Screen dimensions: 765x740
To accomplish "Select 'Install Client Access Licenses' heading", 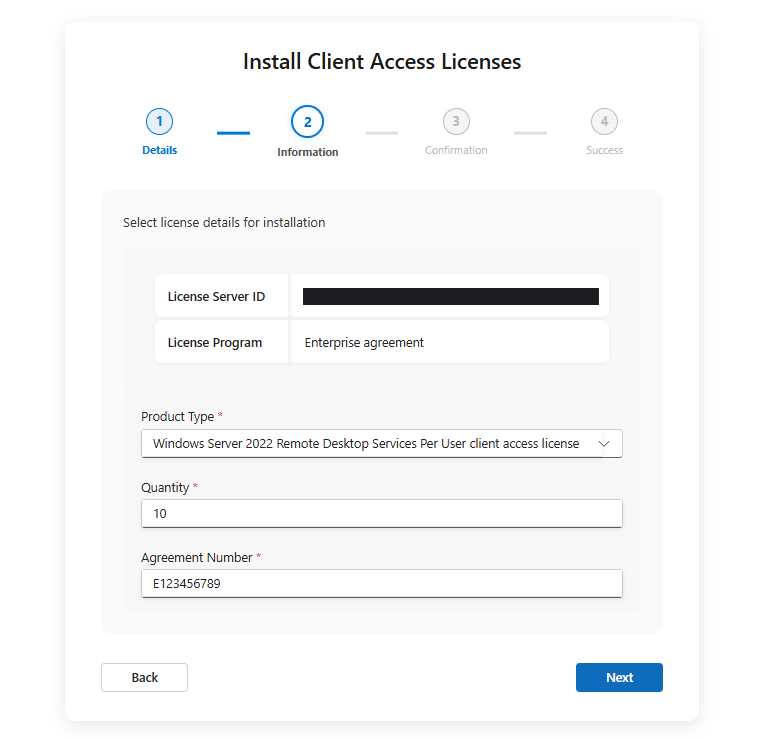I will click(382, 62).
